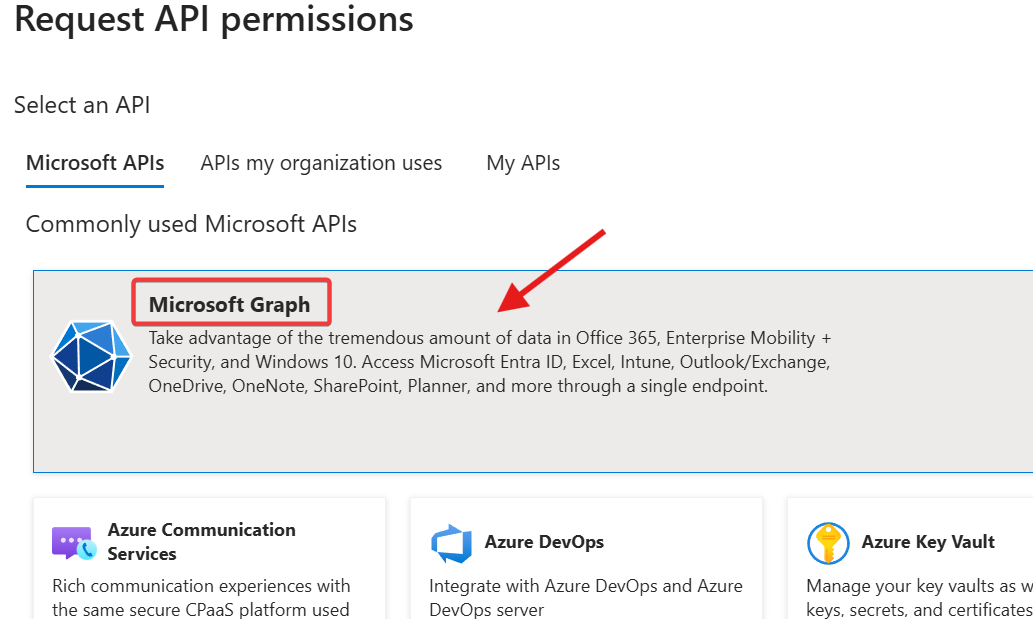Image resolution: width=1033 pixels, height=619 pixels.
Task: Open the Azure Key Vault card title
Action: click(928, 542)
